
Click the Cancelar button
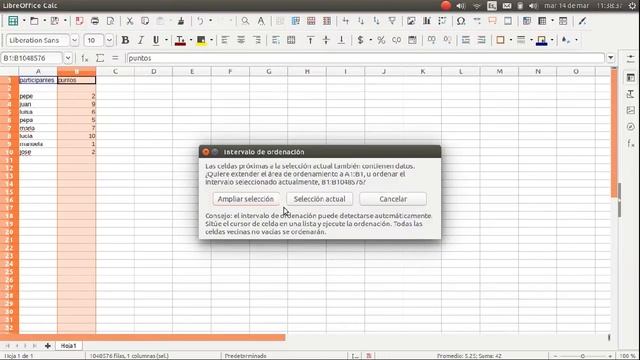tap(393, 199)
